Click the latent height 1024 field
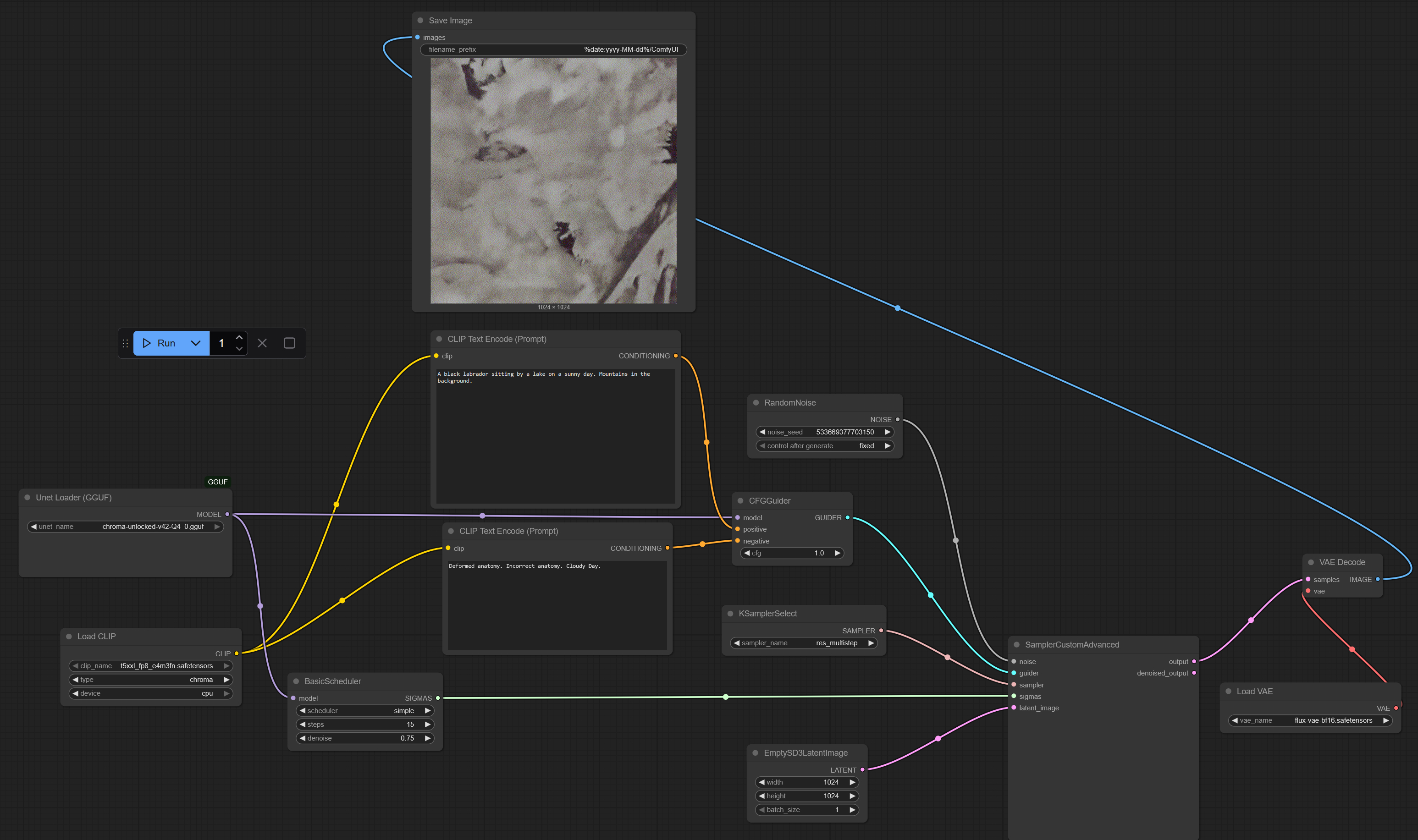This screenshot has width=1418, height=840. [x=807, y=796]
